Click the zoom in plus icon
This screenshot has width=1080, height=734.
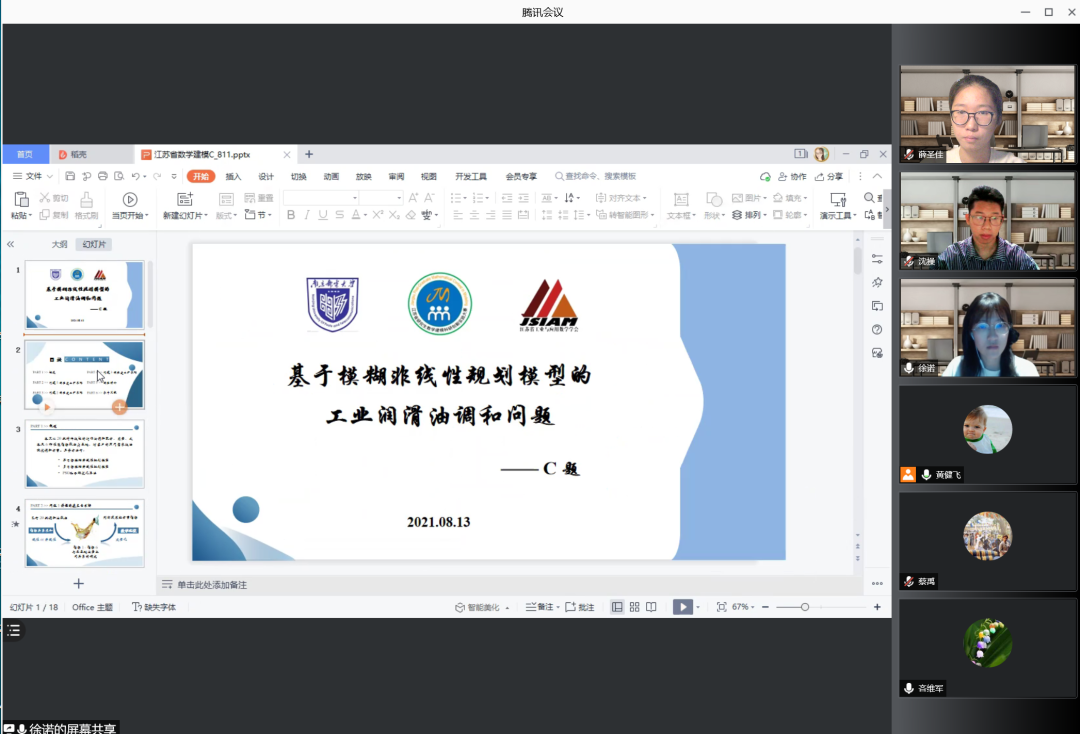pyautogui.click(x=877, y=607)
